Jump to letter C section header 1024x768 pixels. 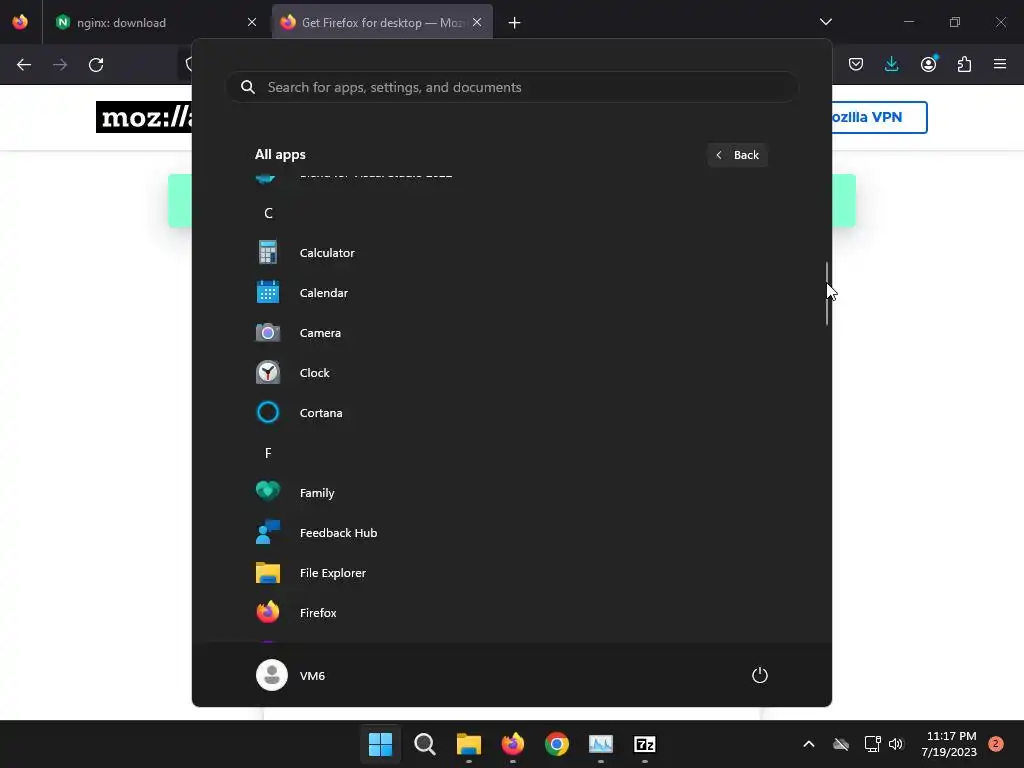(268, 213)
